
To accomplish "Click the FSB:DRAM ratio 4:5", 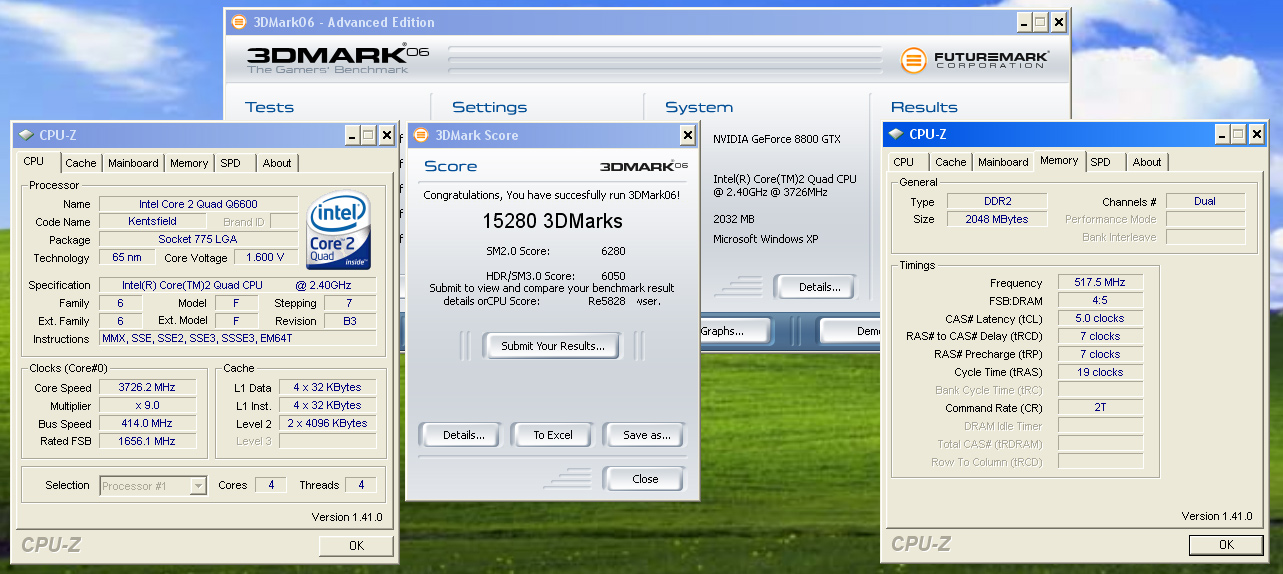I will [1100, 301].
